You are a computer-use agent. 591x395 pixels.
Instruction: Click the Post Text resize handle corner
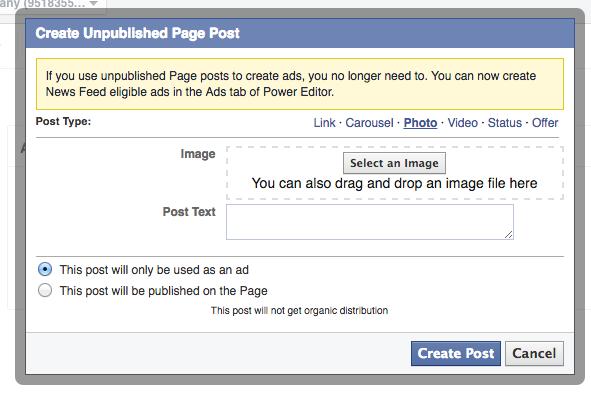click(x=508, y=235)
